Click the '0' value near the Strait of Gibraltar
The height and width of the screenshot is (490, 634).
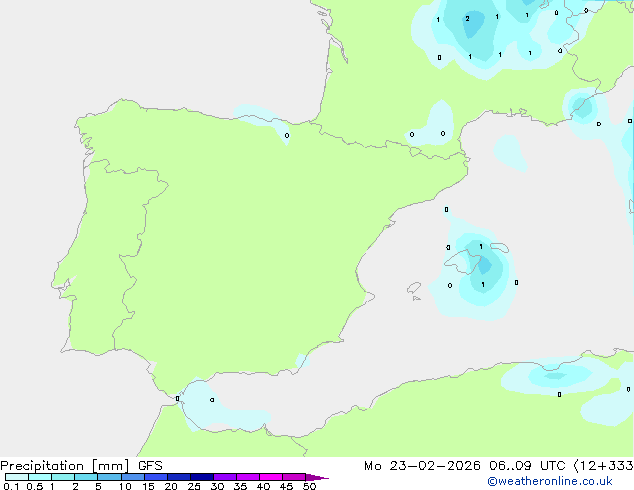coord(178,399)
